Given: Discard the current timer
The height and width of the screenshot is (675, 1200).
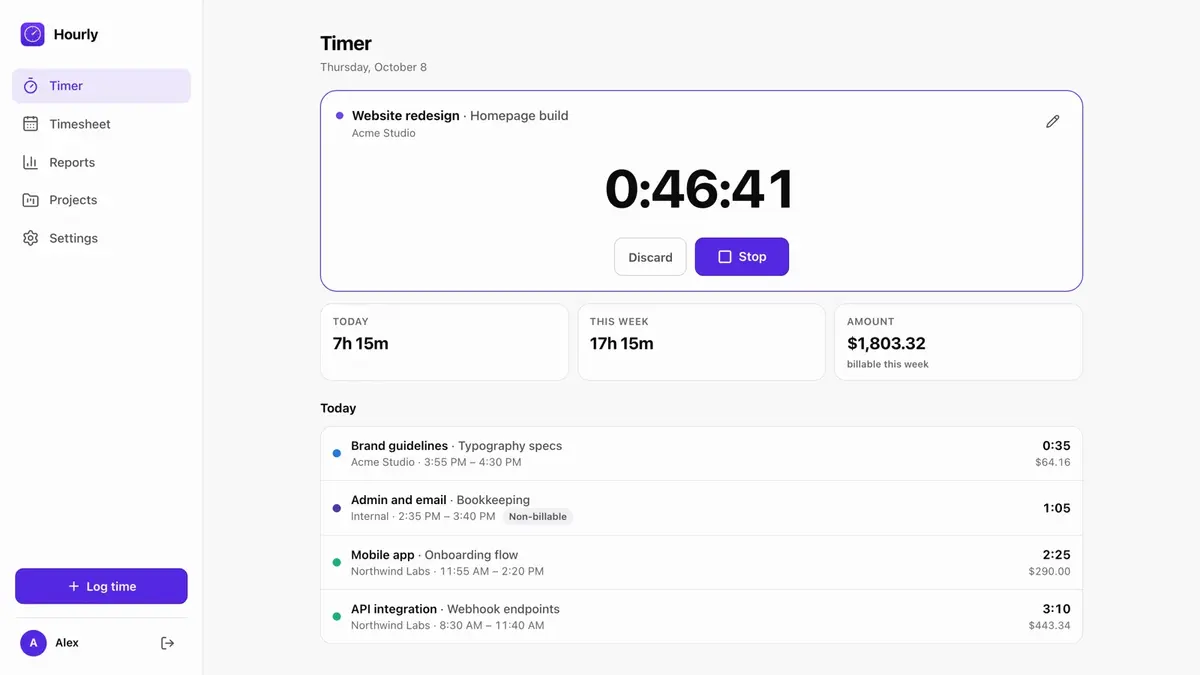Looking at the screenshot, I should (x=650, y=257).
